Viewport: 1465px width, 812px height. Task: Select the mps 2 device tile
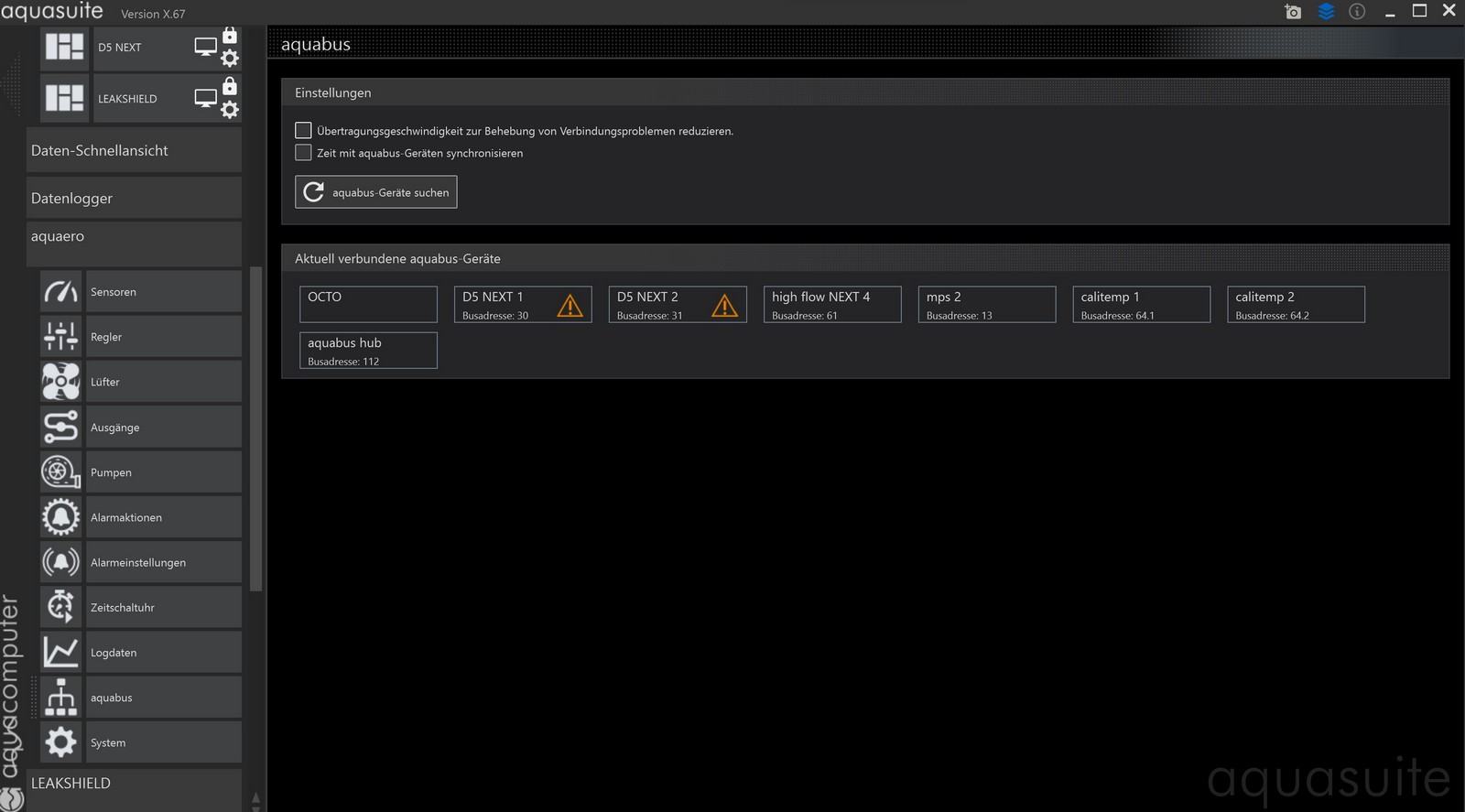coord(987,304)
